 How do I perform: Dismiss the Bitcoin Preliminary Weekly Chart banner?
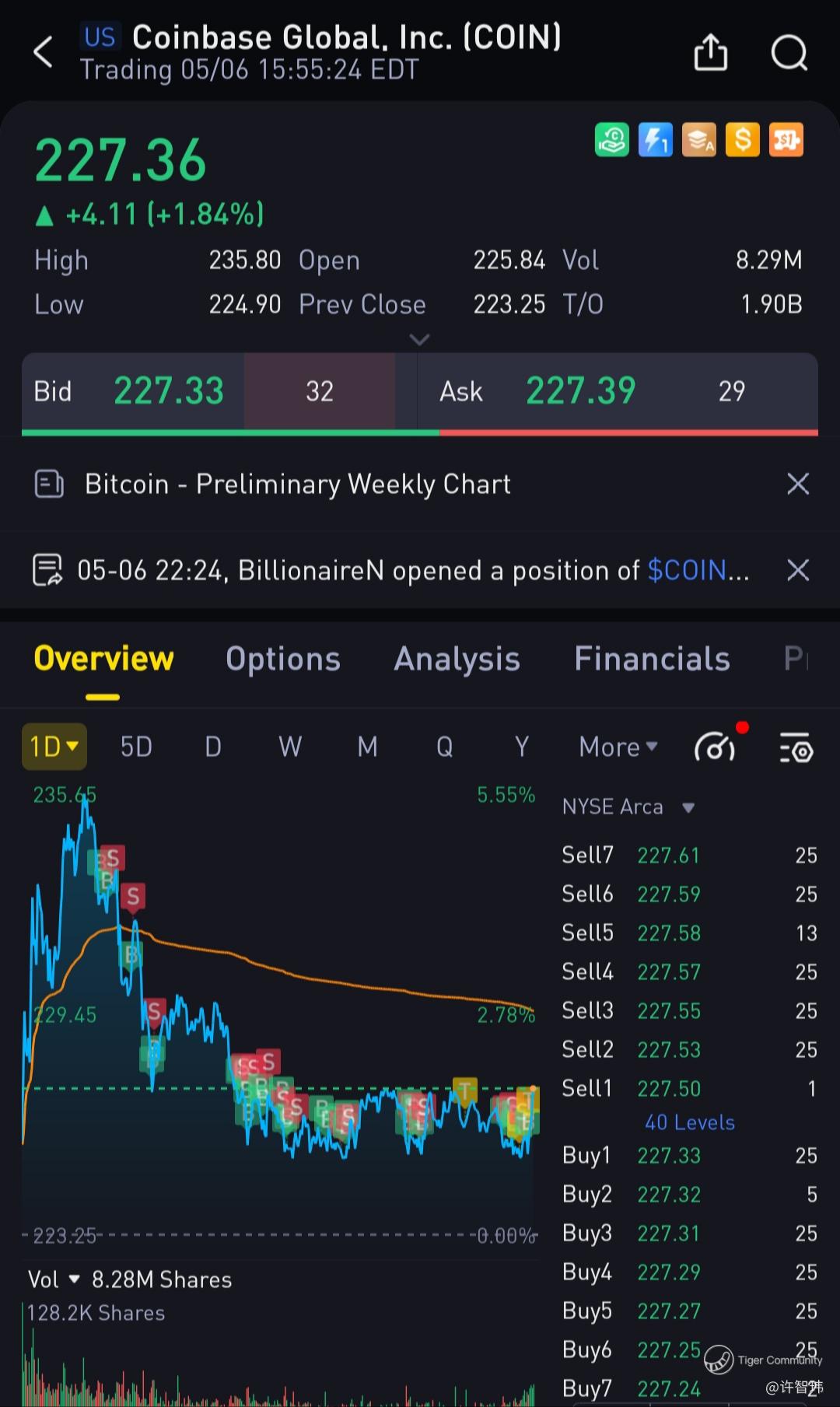[798, 484]
